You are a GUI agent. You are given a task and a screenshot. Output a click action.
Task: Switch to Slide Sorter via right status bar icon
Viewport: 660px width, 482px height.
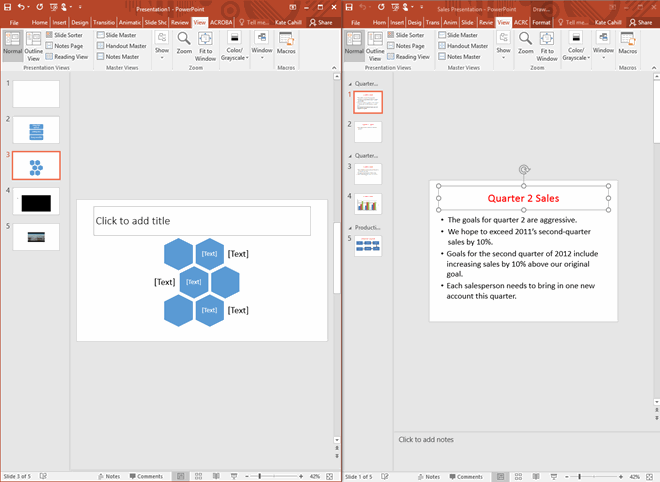[x=518, y=477]
